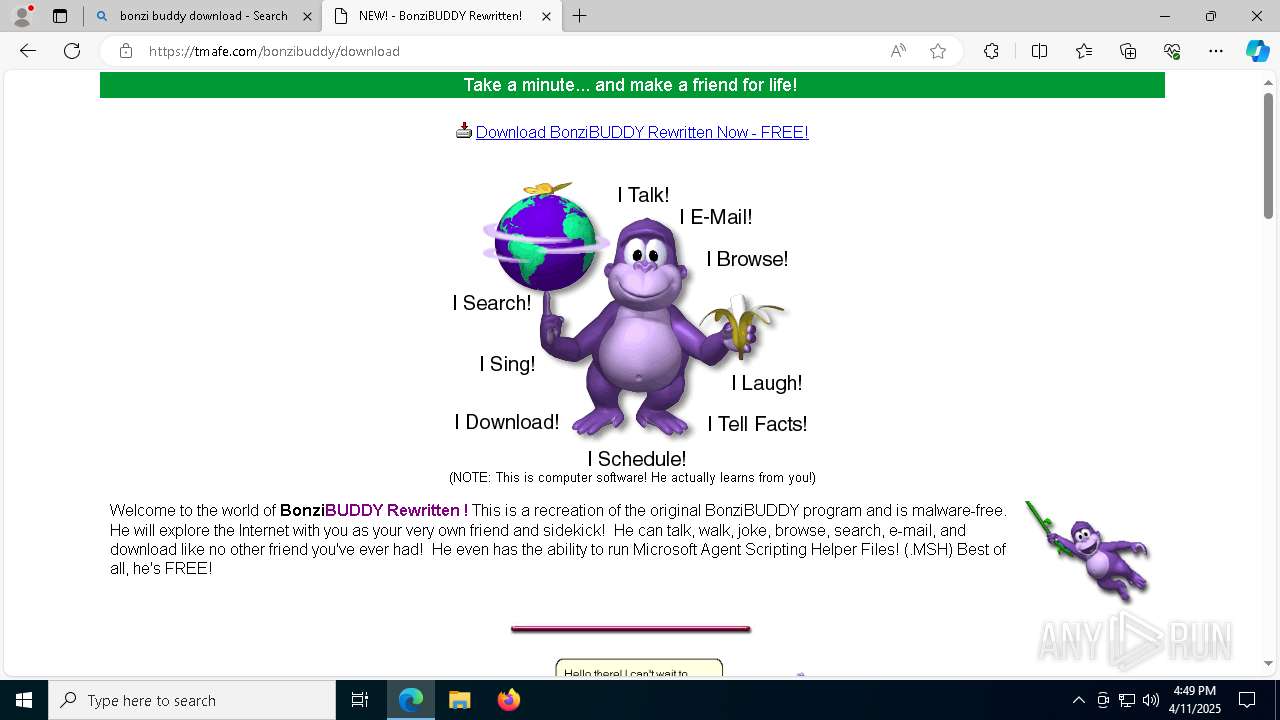Click the page scrollbar up arrow
1280x720 pixels.
(1268, 83)
